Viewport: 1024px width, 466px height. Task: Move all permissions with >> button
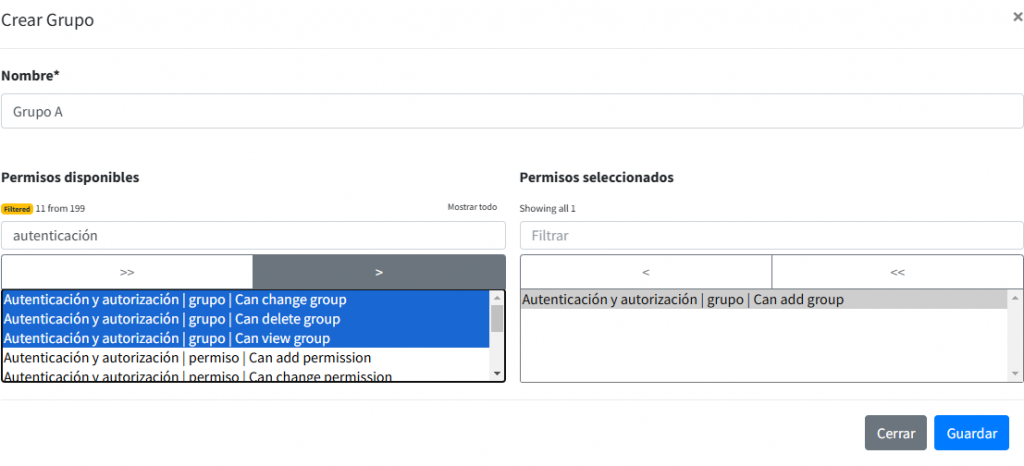point(127,272)
